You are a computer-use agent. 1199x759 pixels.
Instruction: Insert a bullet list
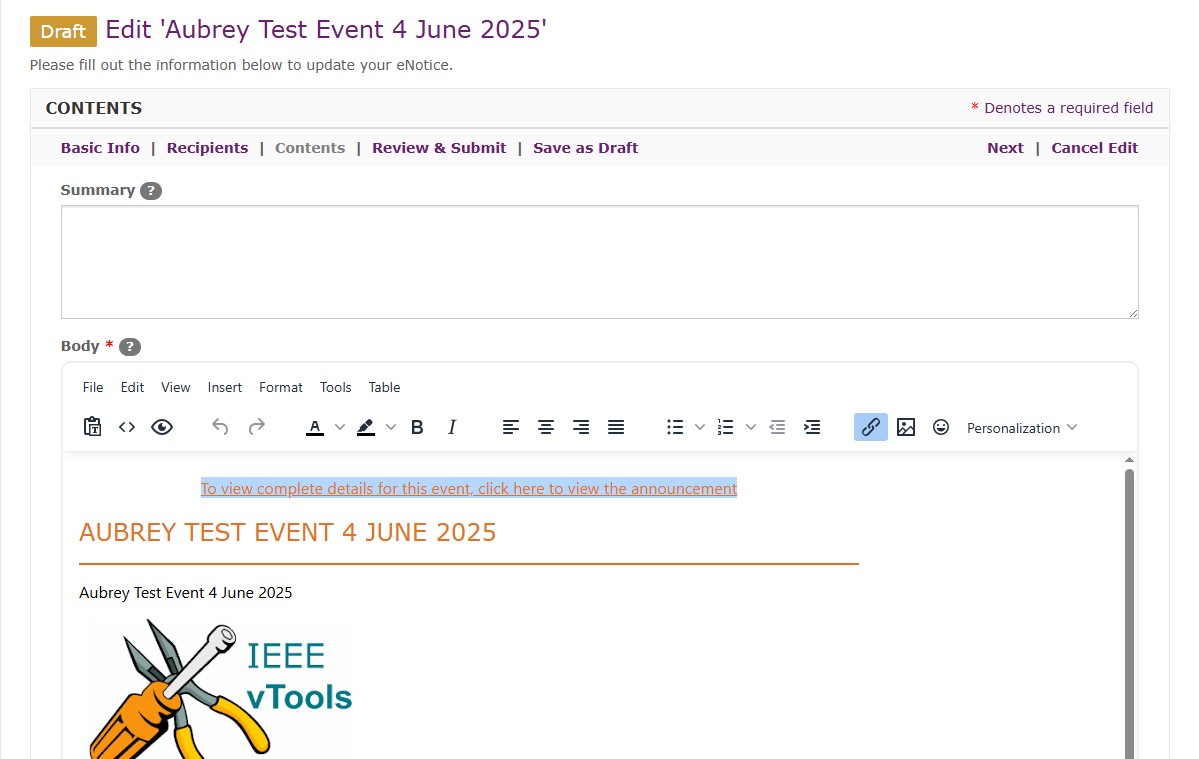pos(675,427)
